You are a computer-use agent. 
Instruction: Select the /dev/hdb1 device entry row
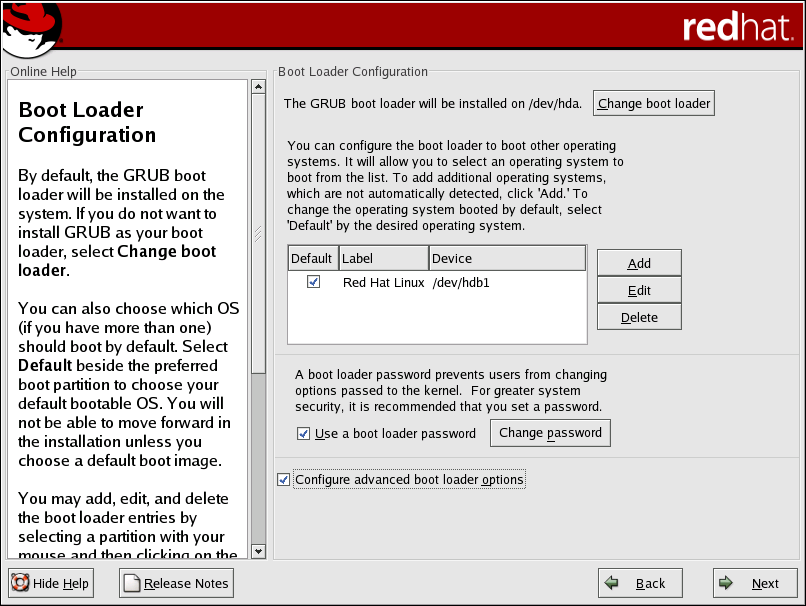click(460, 283)
